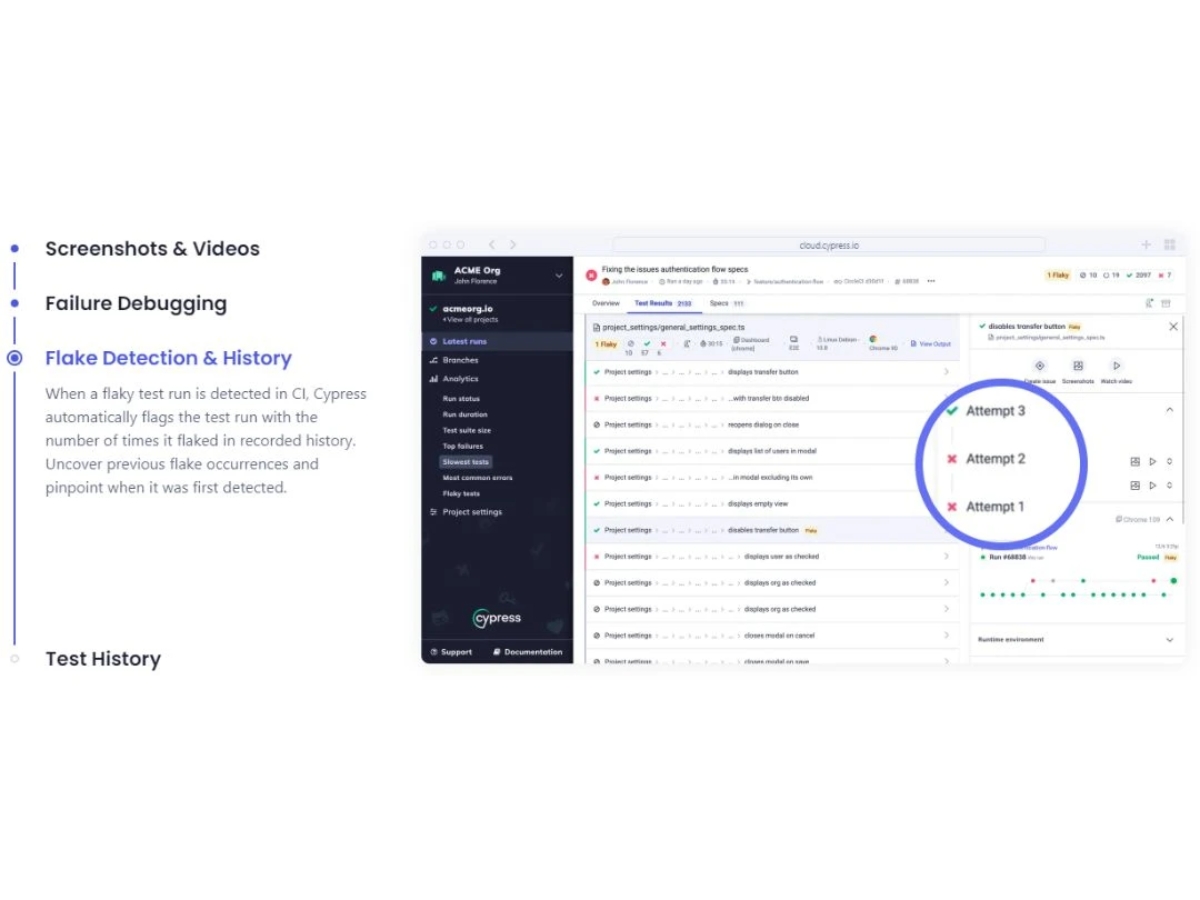Click the Latest runs sidebar icon
This screenshot has width=1200, height=900.
pyautogui.click(x=433, y=341)
